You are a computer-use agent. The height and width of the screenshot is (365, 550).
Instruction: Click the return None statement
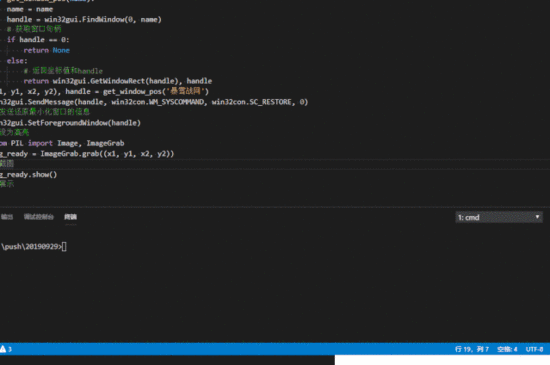coord(46,50)
